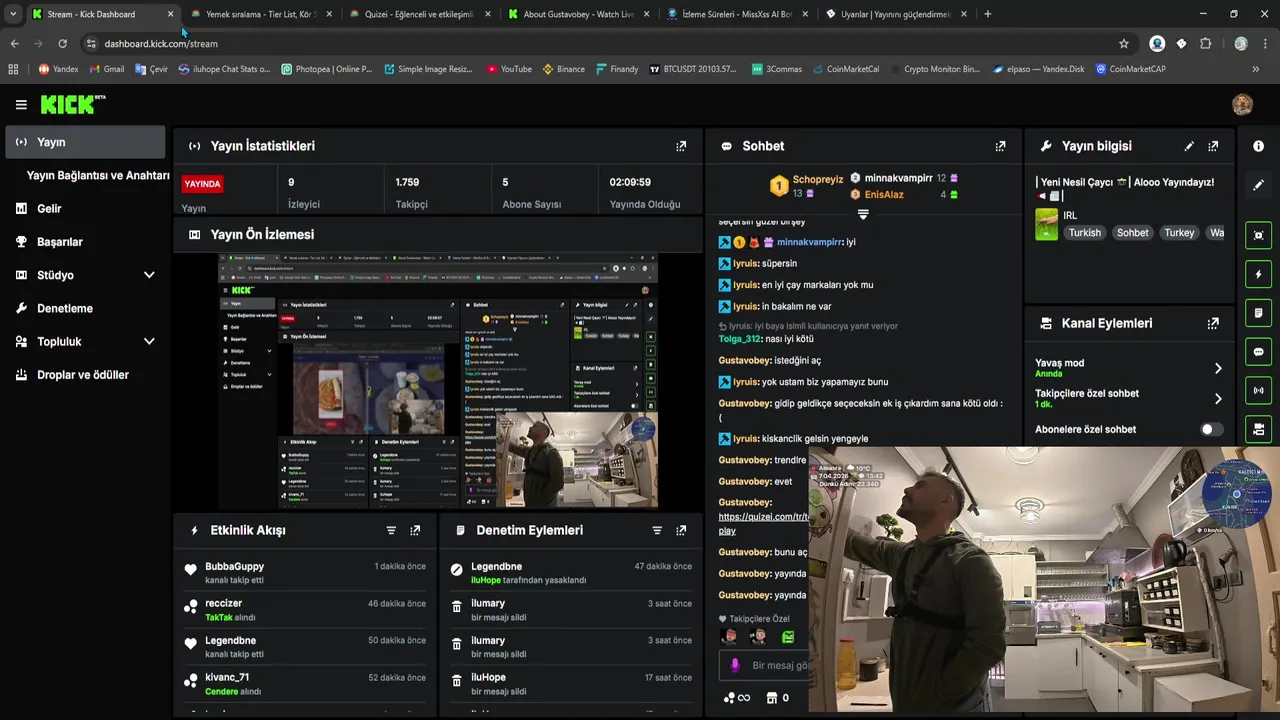Open Başarılar in the sidebar
1280x720 pixels.
coord(85,242)
